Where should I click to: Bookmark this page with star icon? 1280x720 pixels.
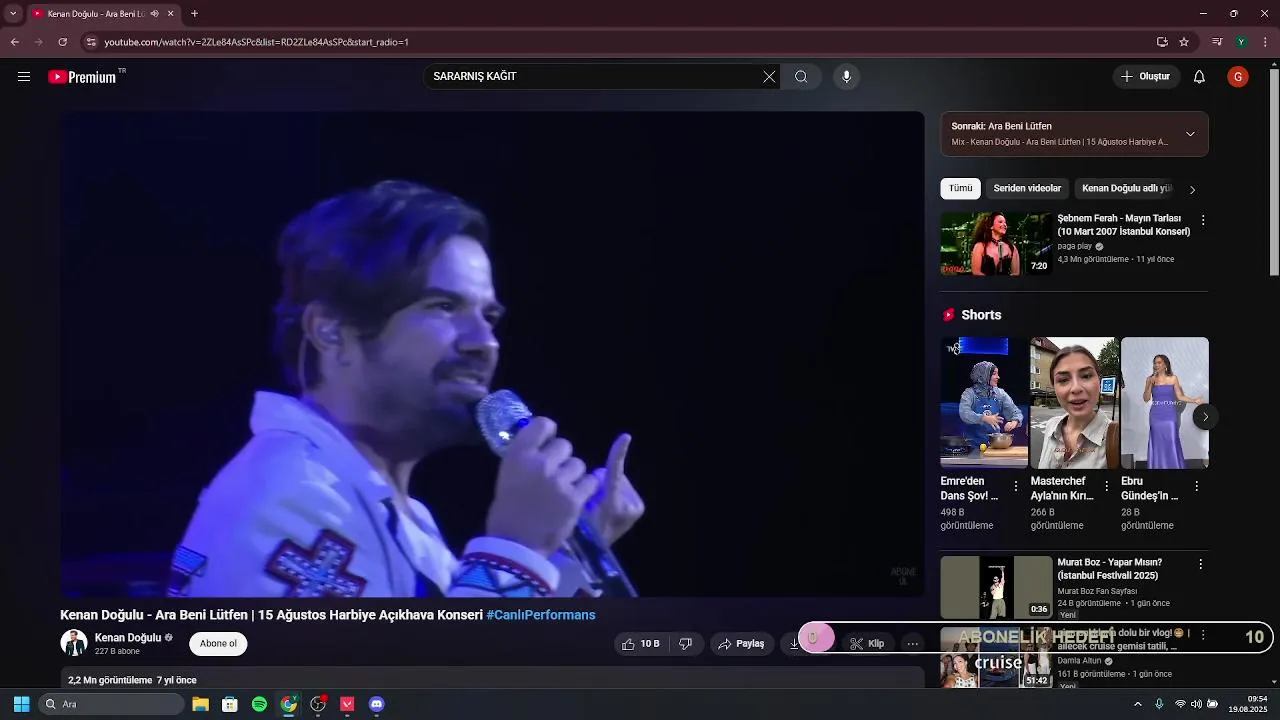click(x=1184, y=42)
